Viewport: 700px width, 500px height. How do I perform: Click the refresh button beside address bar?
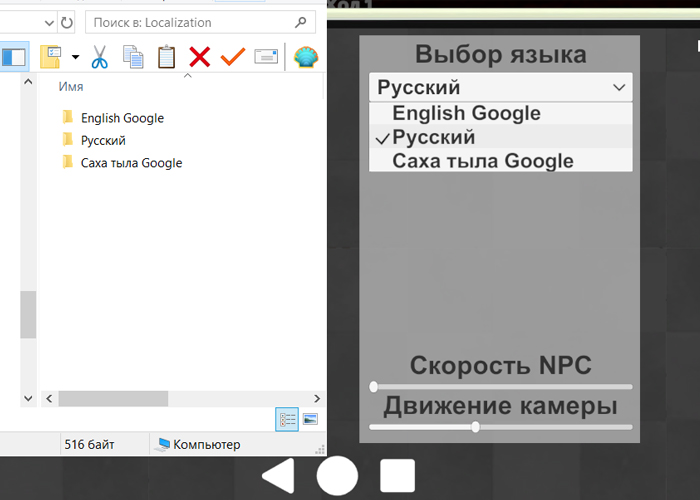(67, 22)
